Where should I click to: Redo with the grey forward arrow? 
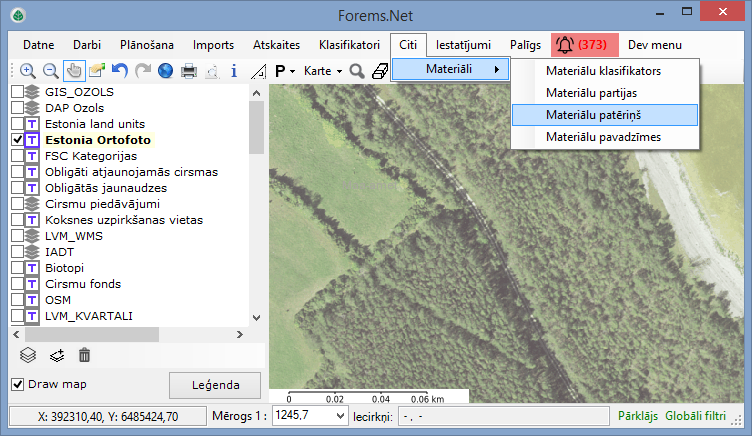point(142,71)
